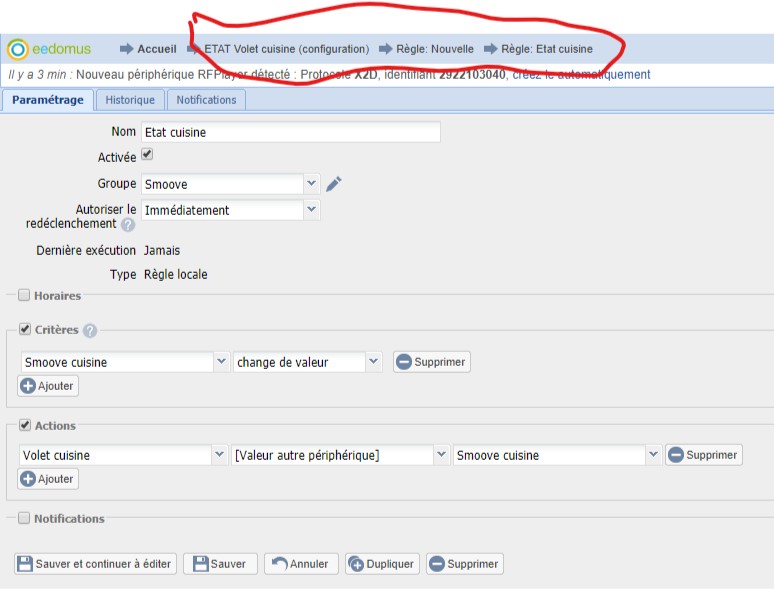Remove the Volet cuisine action
Screen dimensions: 774x612
(704, 455)
